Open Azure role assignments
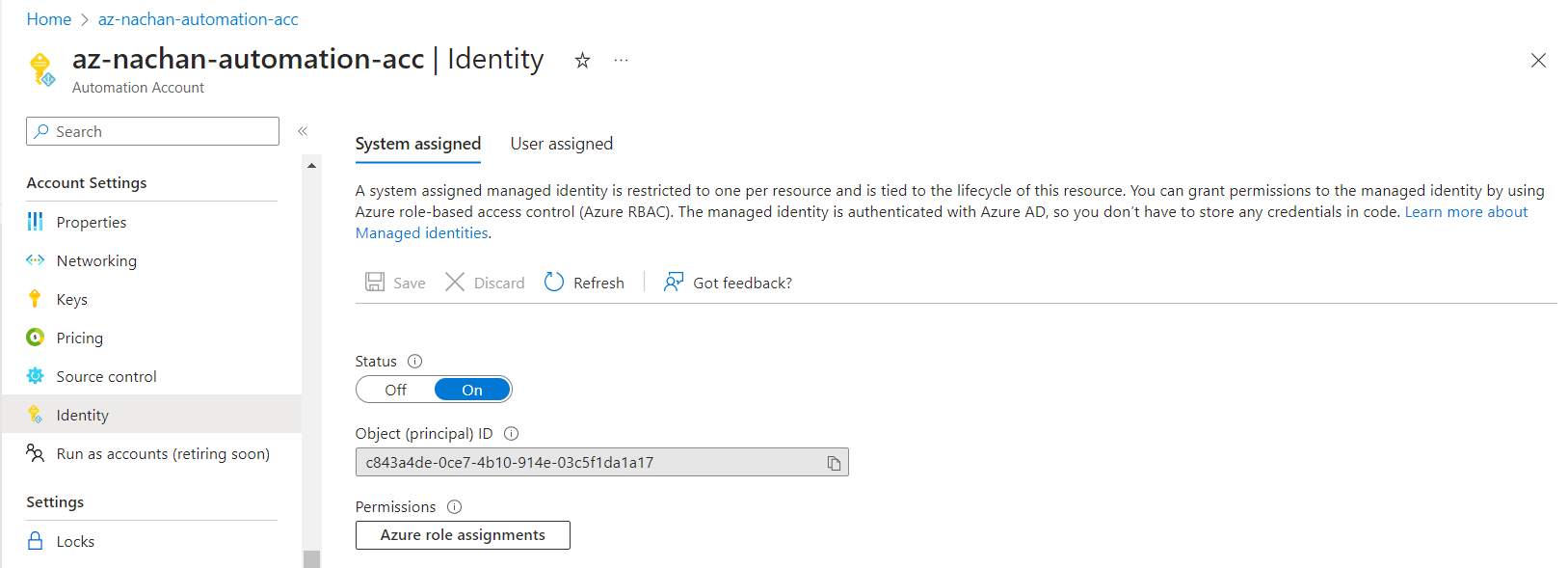Screen dimensions: 1568x568 [x=463, y=535]
